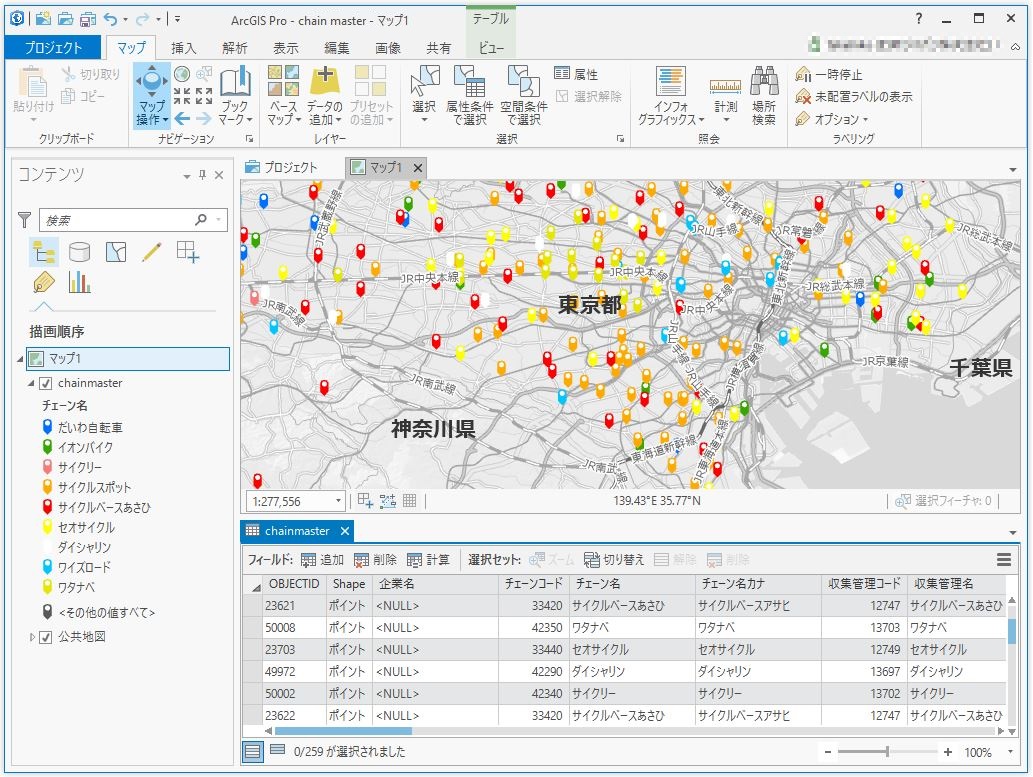Screen dimensions: 1033x777
Task: Choose the Measure tool
Action: pos(725,95)
